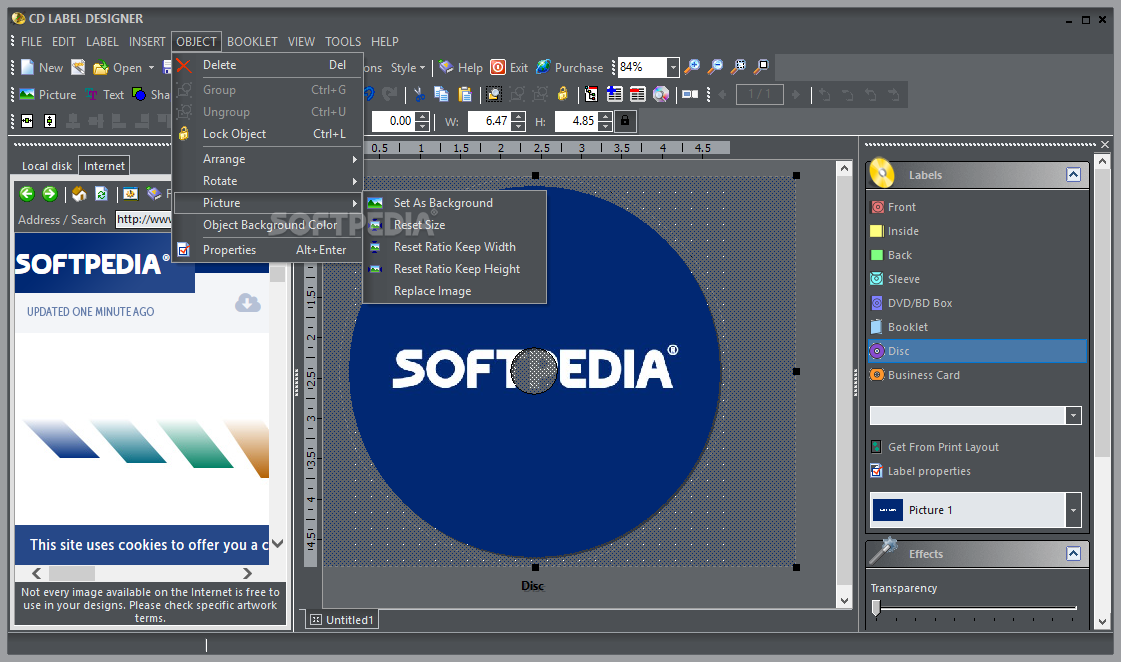Click the Help book icon in toolbar
Viewport: 1121px width, 662px height.
pos(446,67)
